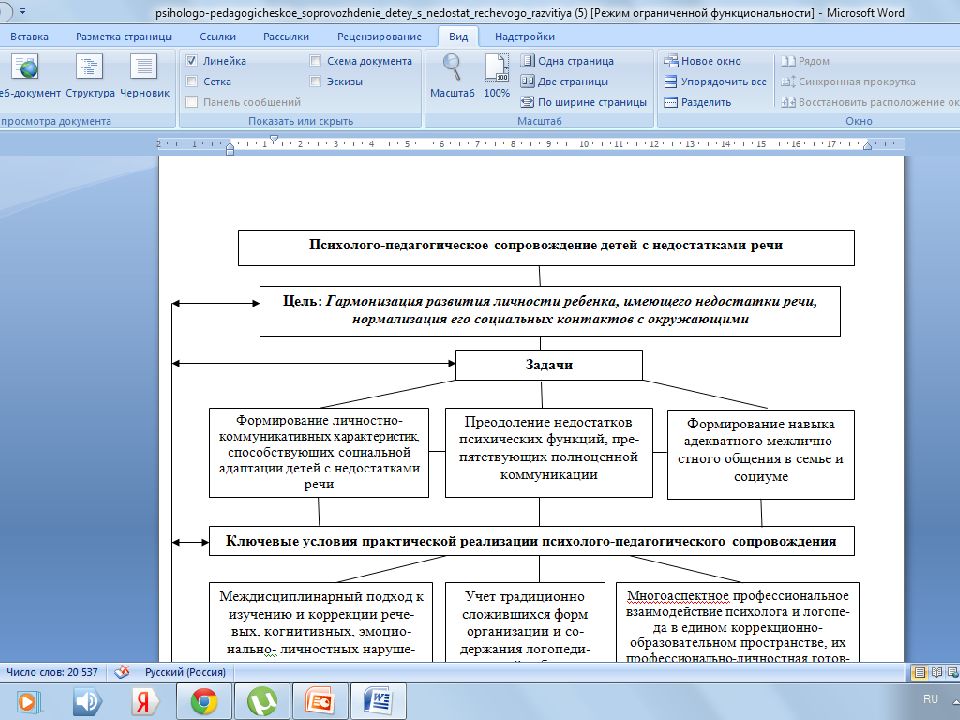Image resolution: width=960 pixels, height=720 pixels.
Task: Click the Учет традиционно сложившихся форм box
Action: click(525, 622)
